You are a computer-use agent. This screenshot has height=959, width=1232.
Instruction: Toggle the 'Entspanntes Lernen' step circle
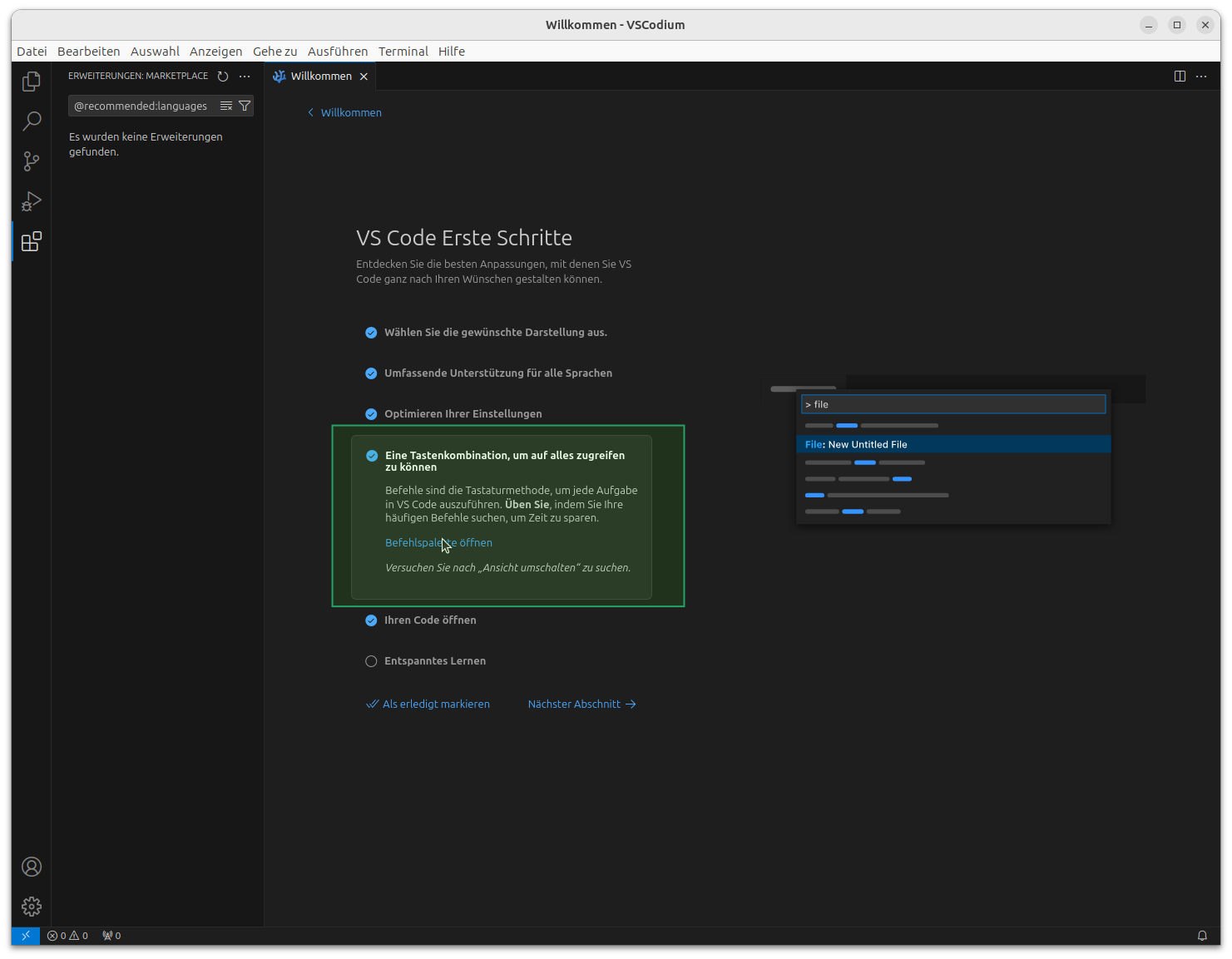(x=371, y=661)
